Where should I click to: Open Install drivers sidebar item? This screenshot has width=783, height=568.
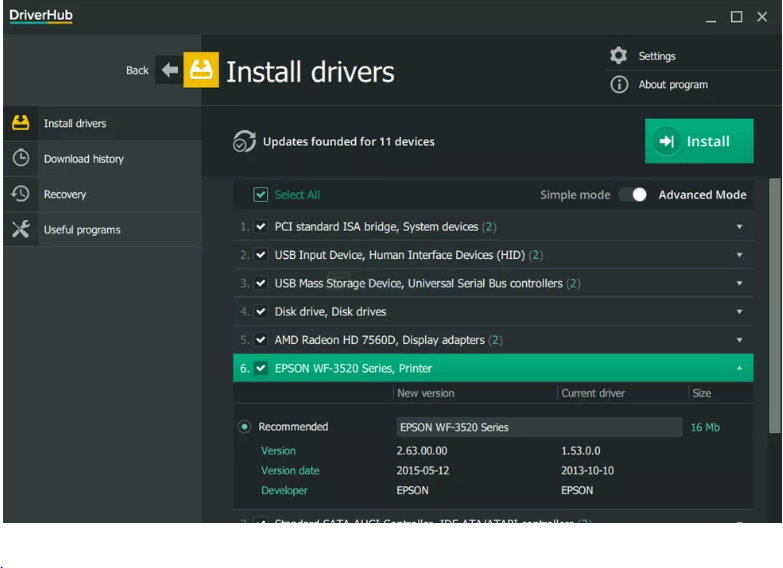(x=102, y=123)
